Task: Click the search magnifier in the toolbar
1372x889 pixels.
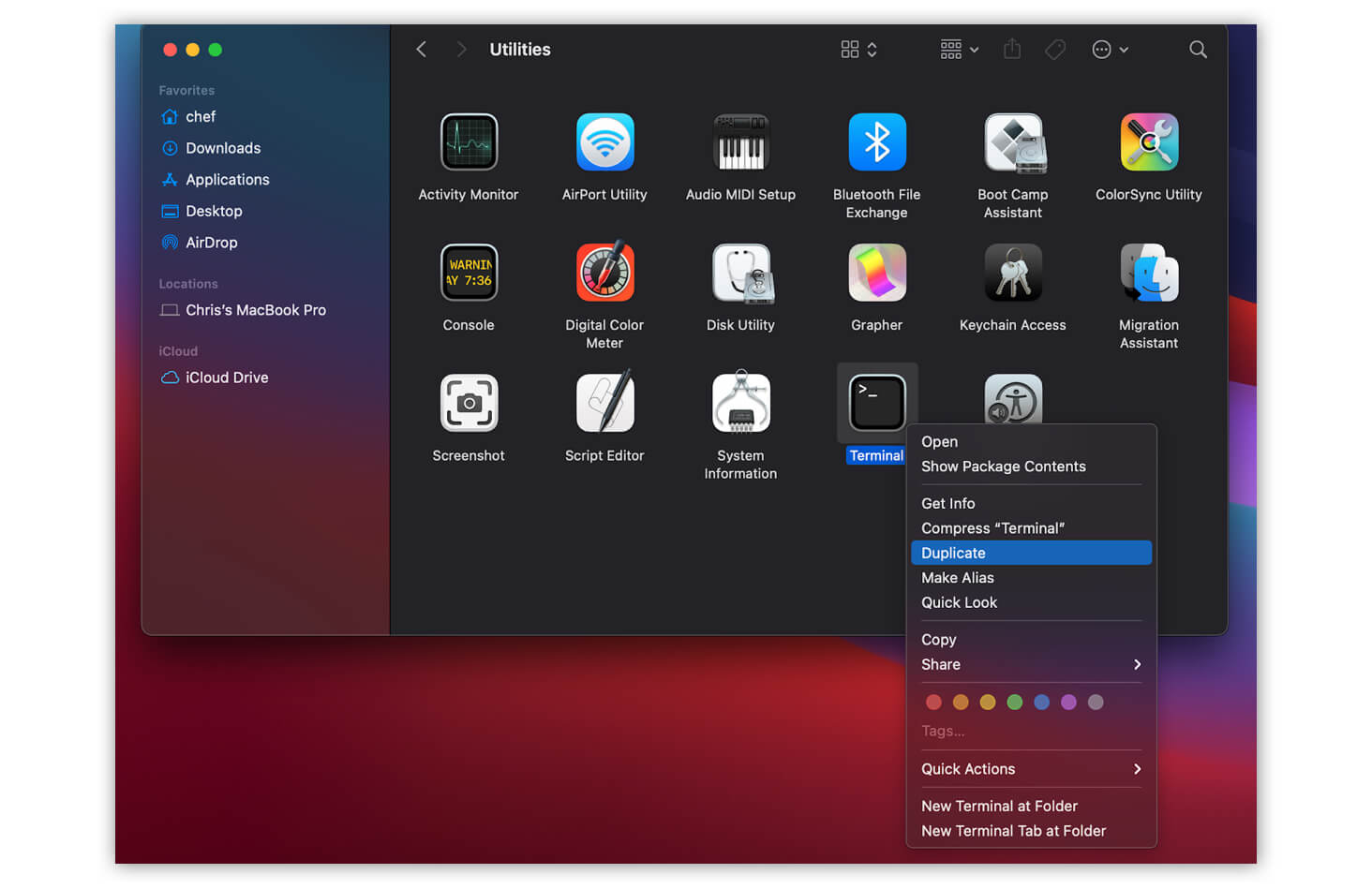Action: coord(1198,49)
